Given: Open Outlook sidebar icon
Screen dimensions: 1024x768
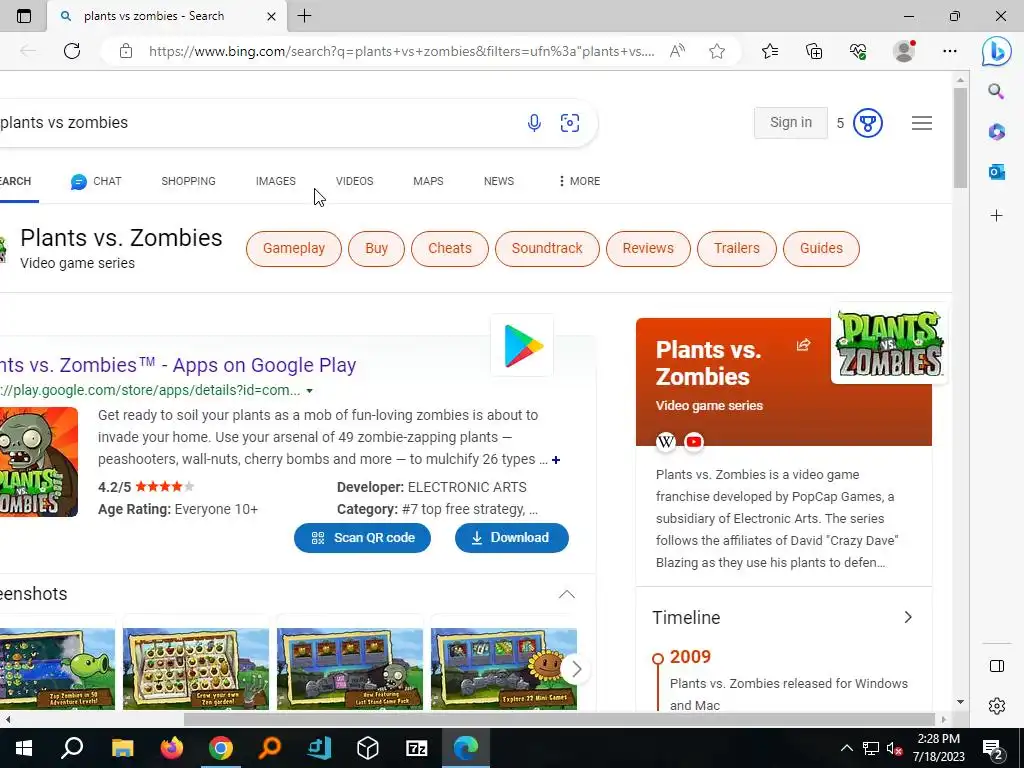Looking at the screenshot, I should (997, 172).
